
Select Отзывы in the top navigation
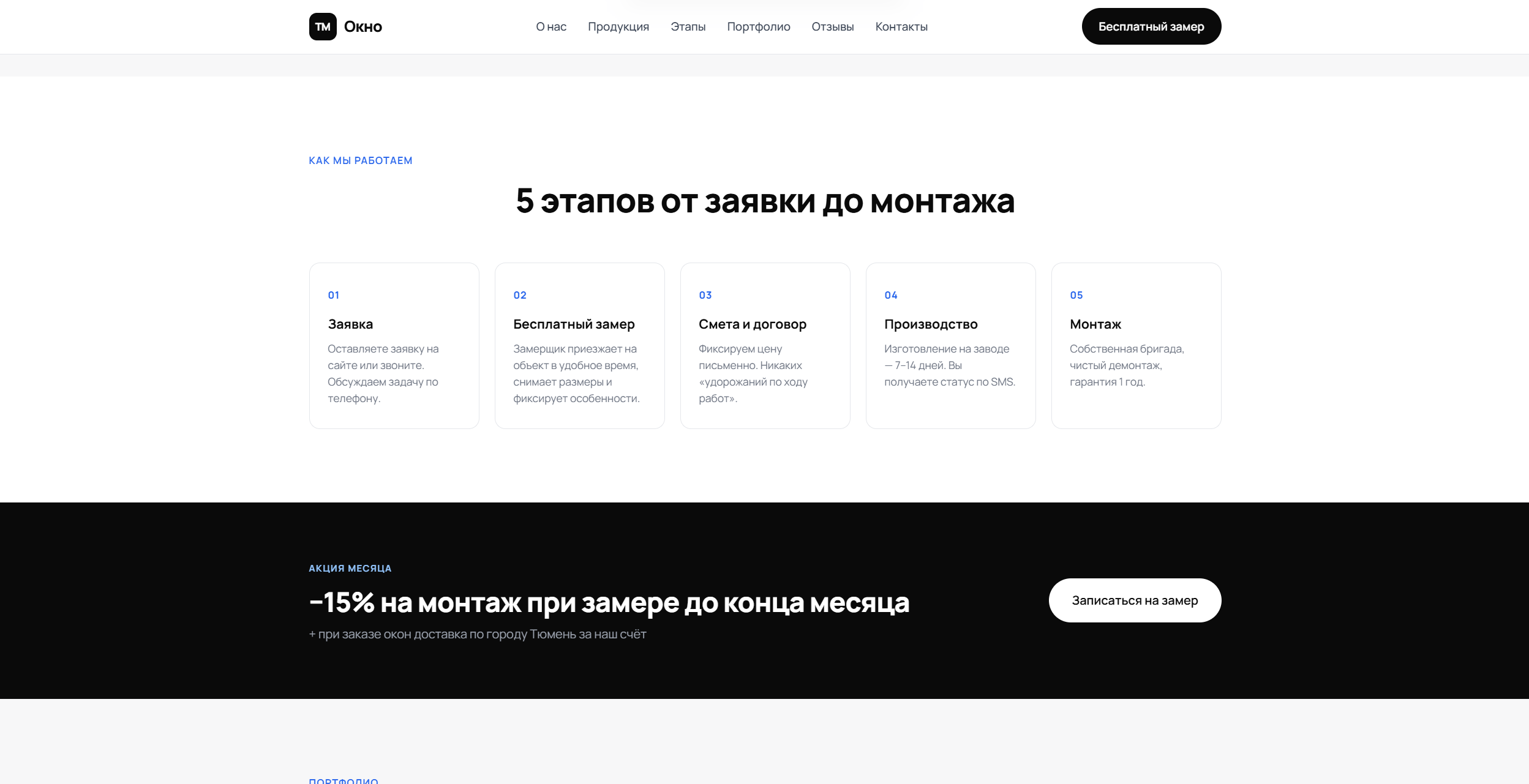tap(832, 27)
